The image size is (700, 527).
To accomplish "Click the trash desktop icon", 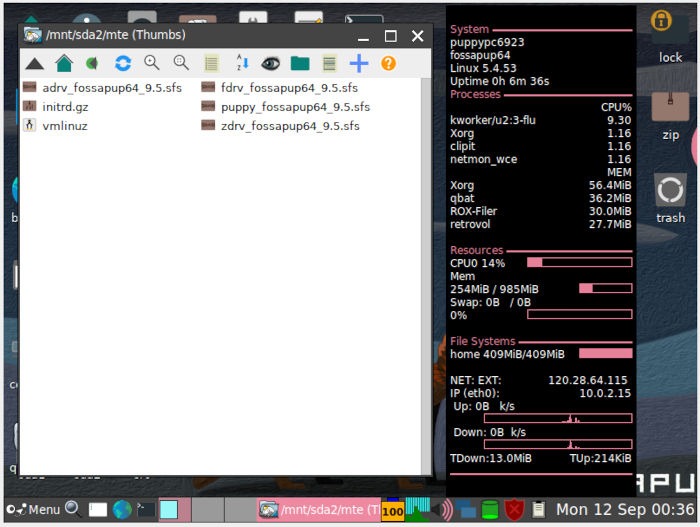I will (670, 198).
